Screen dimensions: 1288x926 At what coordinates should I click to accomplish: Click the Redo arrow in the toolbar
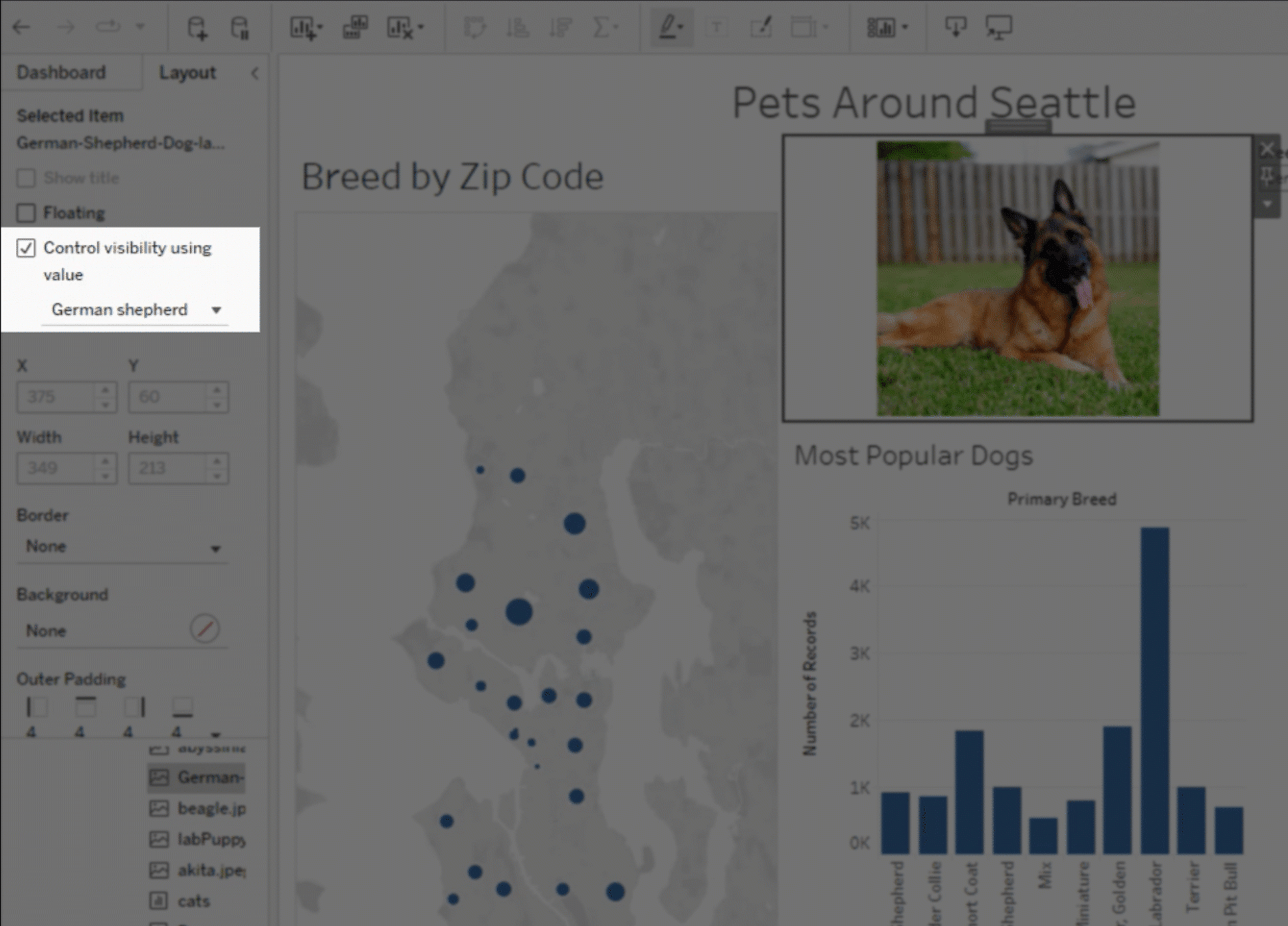(x=65, y=27)
